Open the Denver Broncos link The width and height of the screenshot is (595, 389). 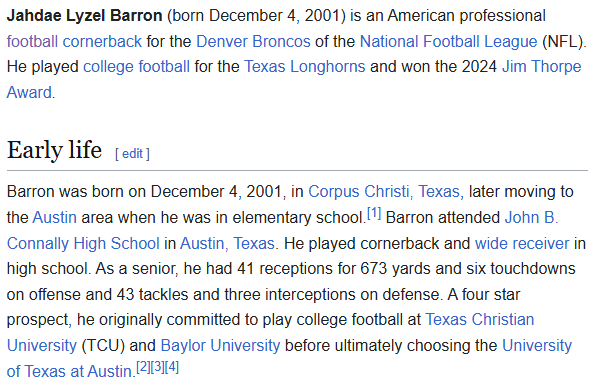point(253,41)
